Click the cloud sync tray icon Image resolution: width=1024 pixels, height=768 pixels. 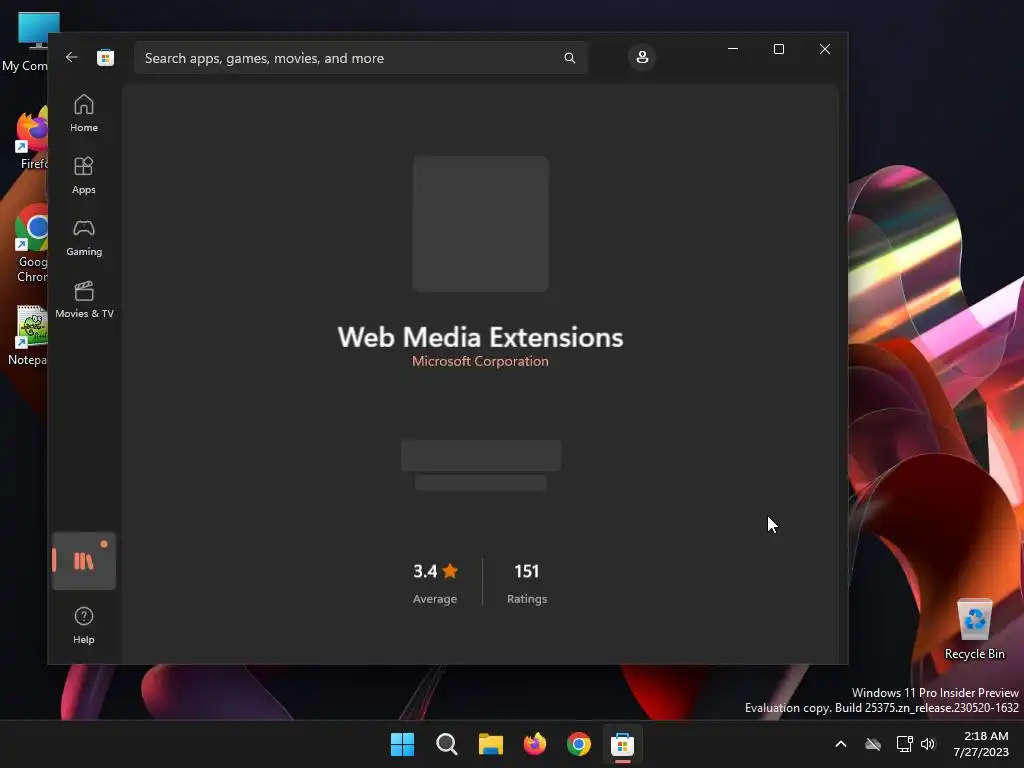coord(873,744)
